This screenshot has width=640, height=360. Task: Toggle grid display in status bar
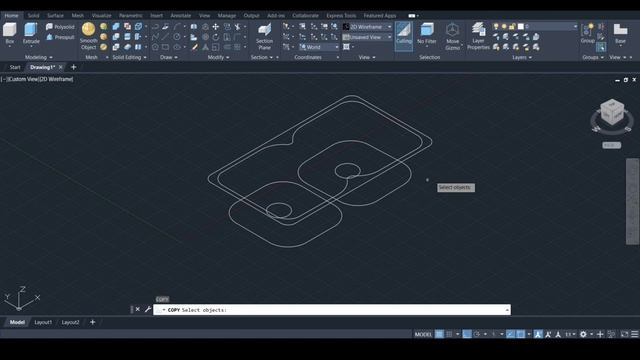click(439, 334)
